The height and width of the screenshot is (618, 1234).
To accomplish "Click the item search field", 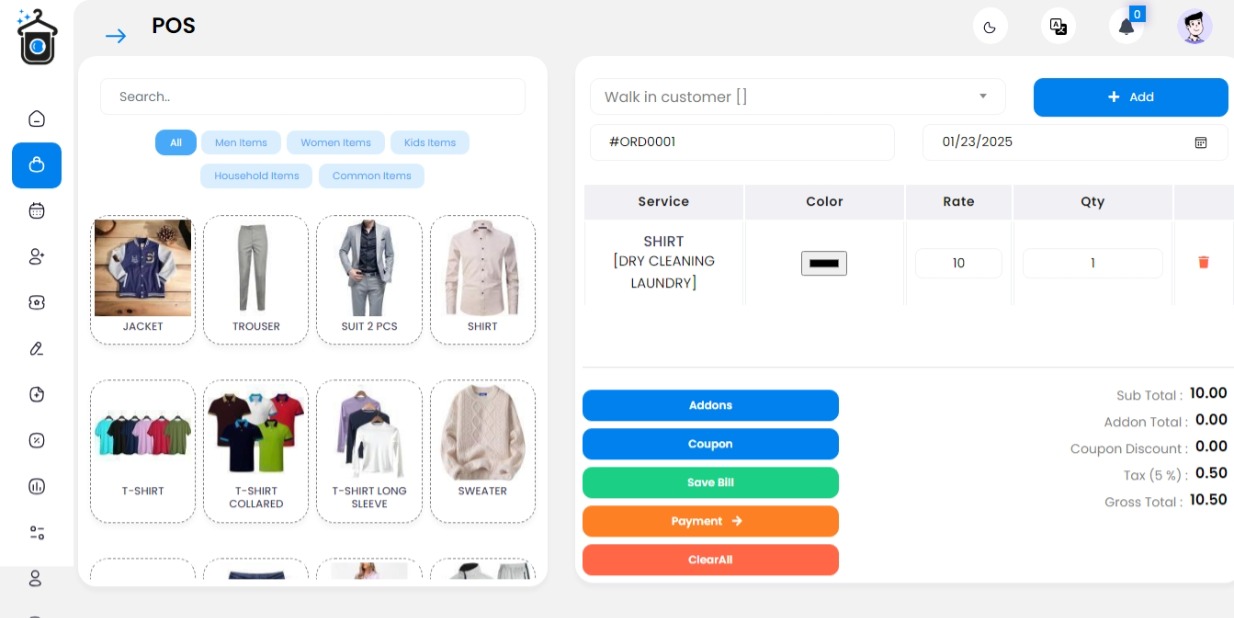I will tap(312, 97).
